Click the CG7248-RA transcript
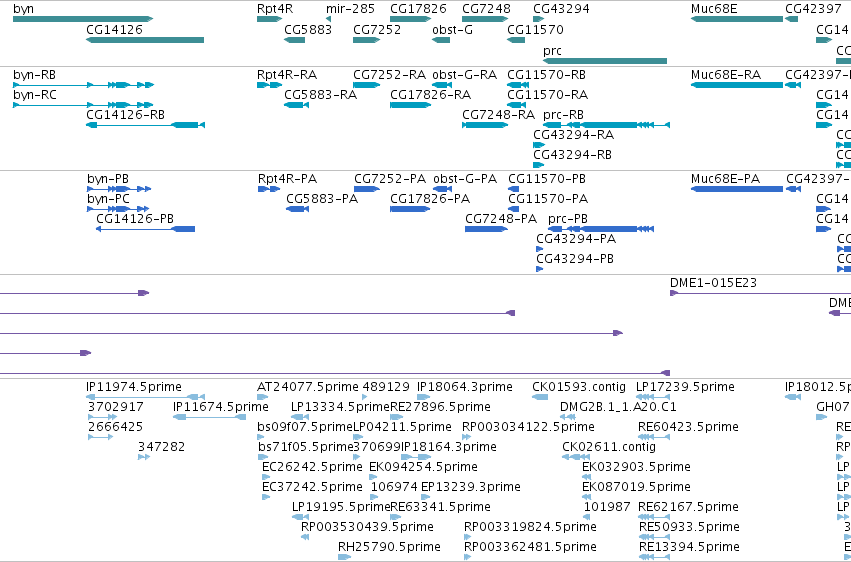The height and width of the screenshot is (562, 851). click(x=485, y=125)
